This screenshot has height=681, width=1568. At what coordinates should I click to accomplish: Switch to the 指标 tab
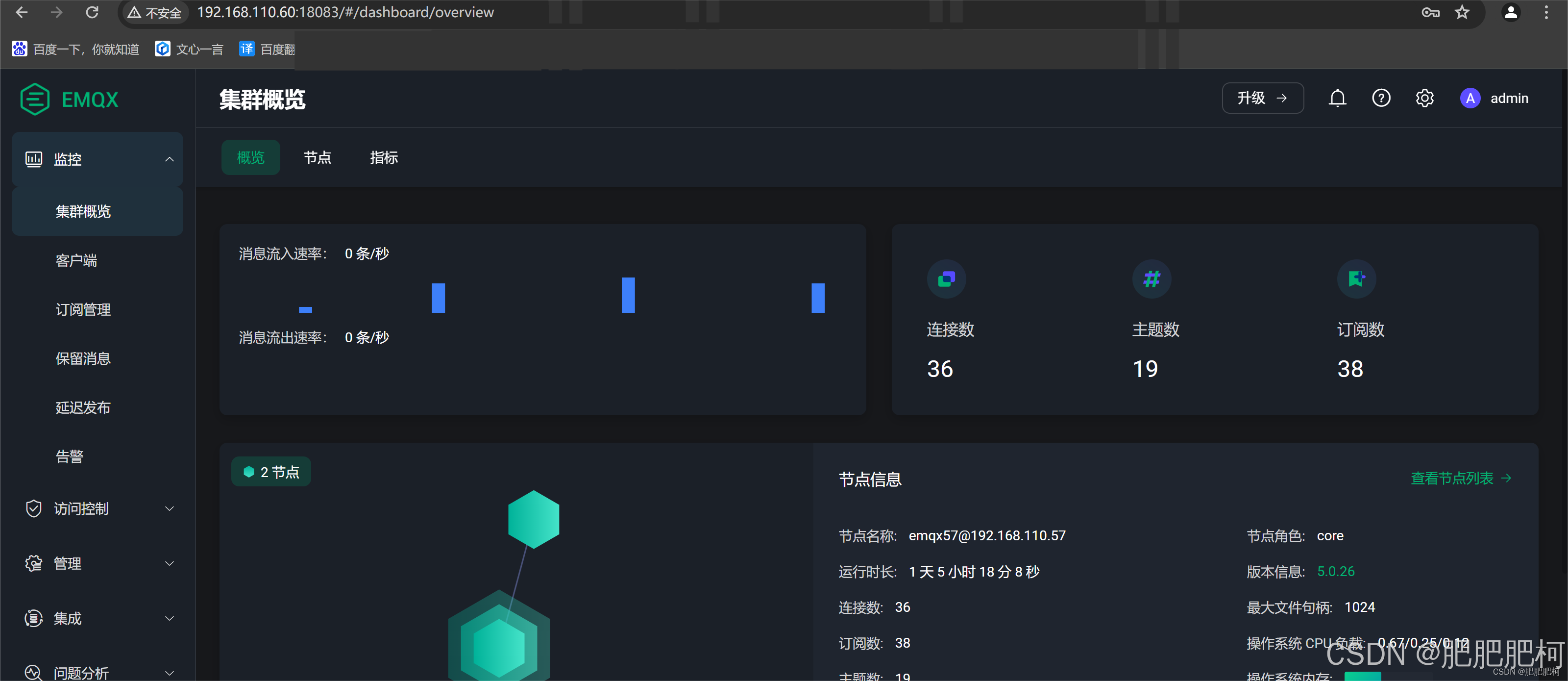pyautogui.click(x=384, y=158)
